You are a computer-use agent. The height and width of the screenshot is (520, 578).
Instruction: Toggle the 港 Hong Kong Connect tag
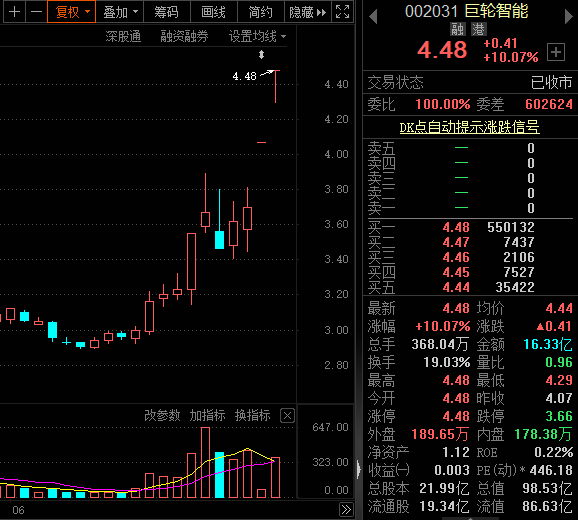[478, 29]
